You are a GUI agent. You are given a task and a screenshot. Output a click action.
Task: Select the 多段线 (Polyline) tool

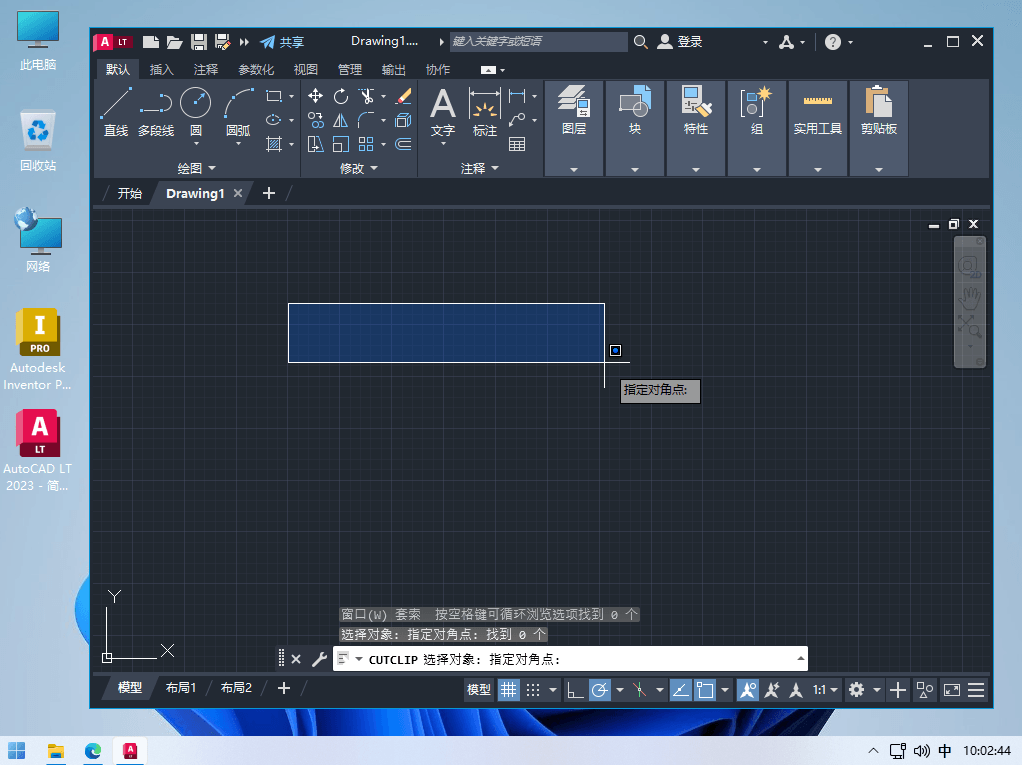coord(156,112)
